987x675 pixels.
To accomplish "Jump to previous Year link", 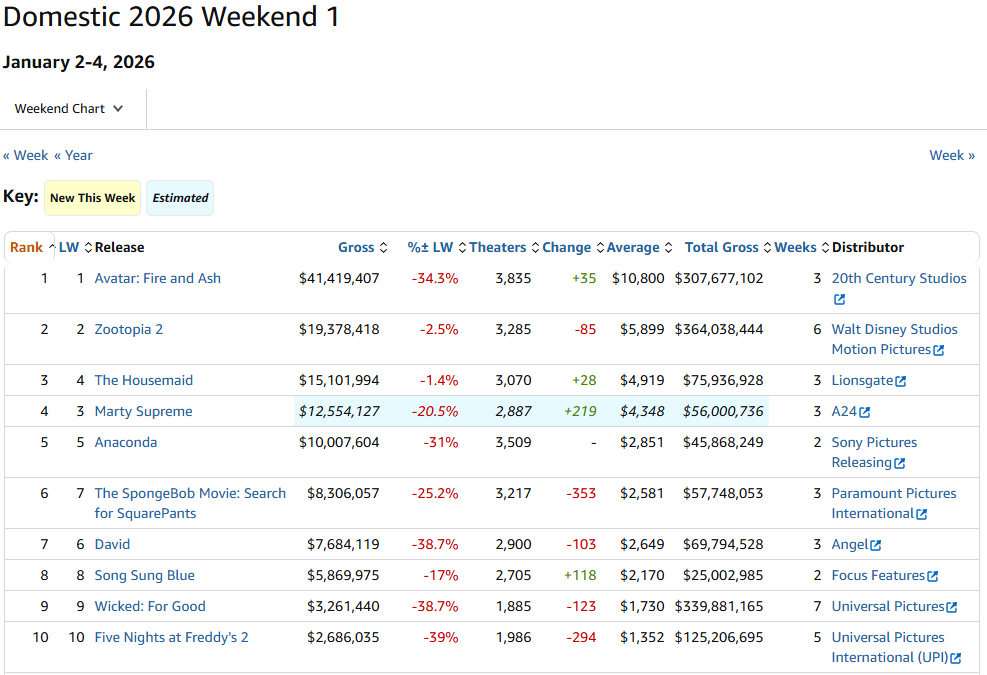I will pos(74,155).
